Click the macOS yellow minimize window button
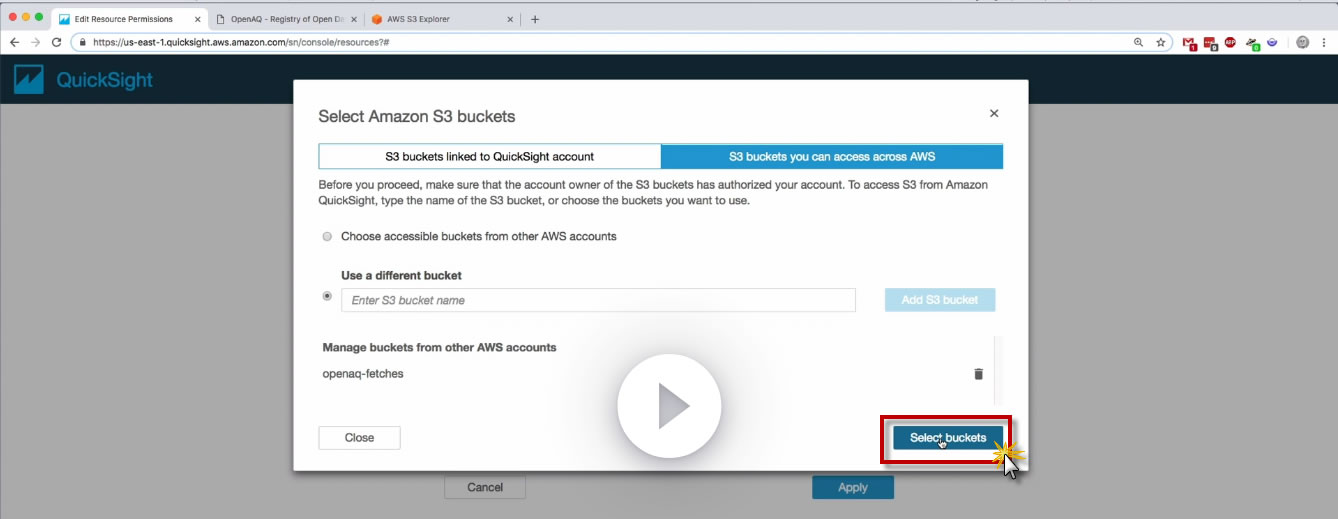The width and height of the screenshot is (1338, 519). (x=26, y=18)
